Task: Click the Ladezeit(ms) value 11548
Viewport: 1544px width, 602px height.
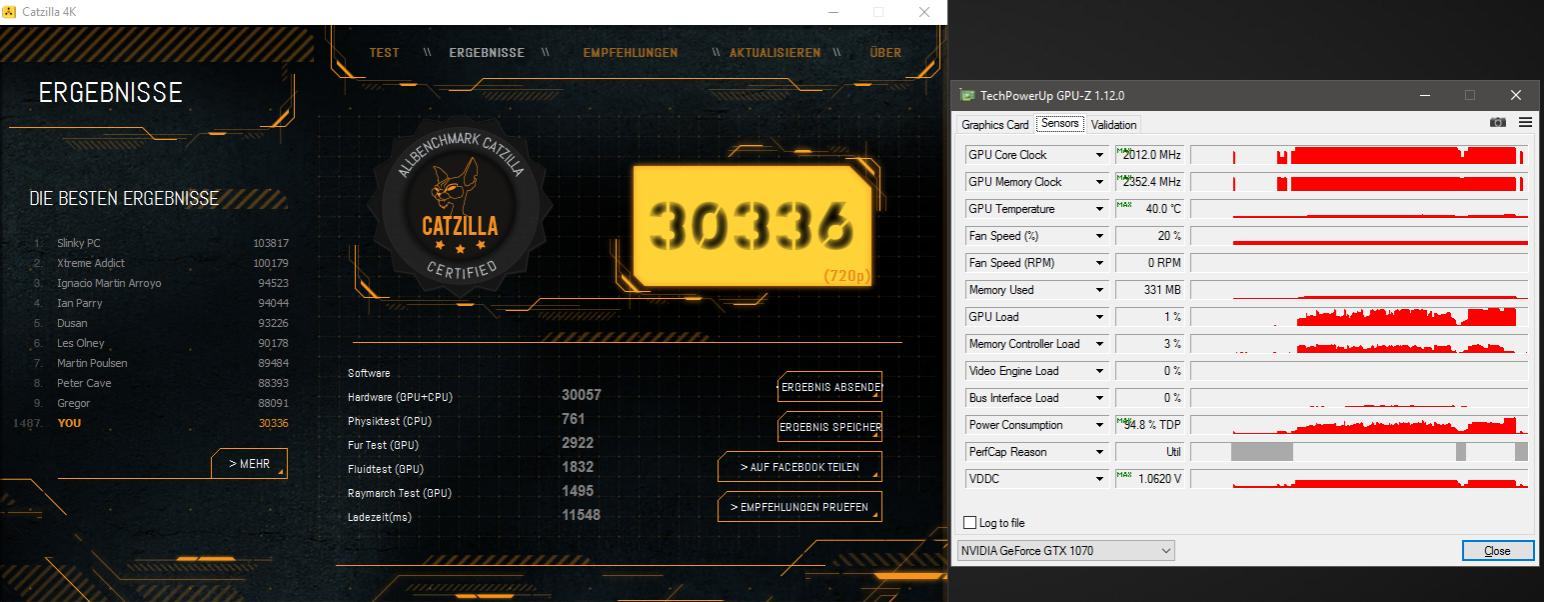Action: click(581, 515)
